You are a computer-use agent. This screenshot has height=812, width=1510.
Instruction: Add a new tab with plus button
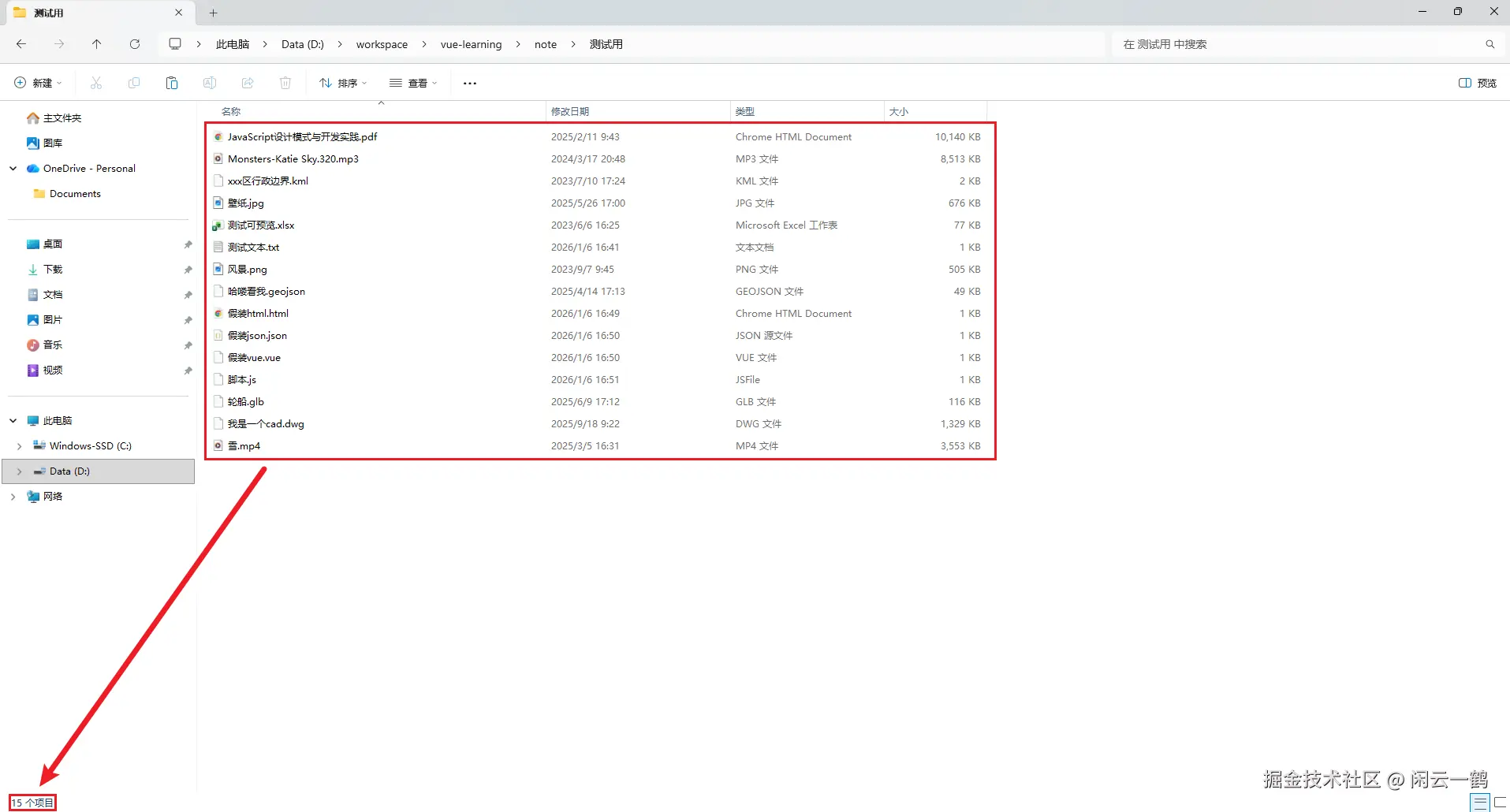coord(213,13)
